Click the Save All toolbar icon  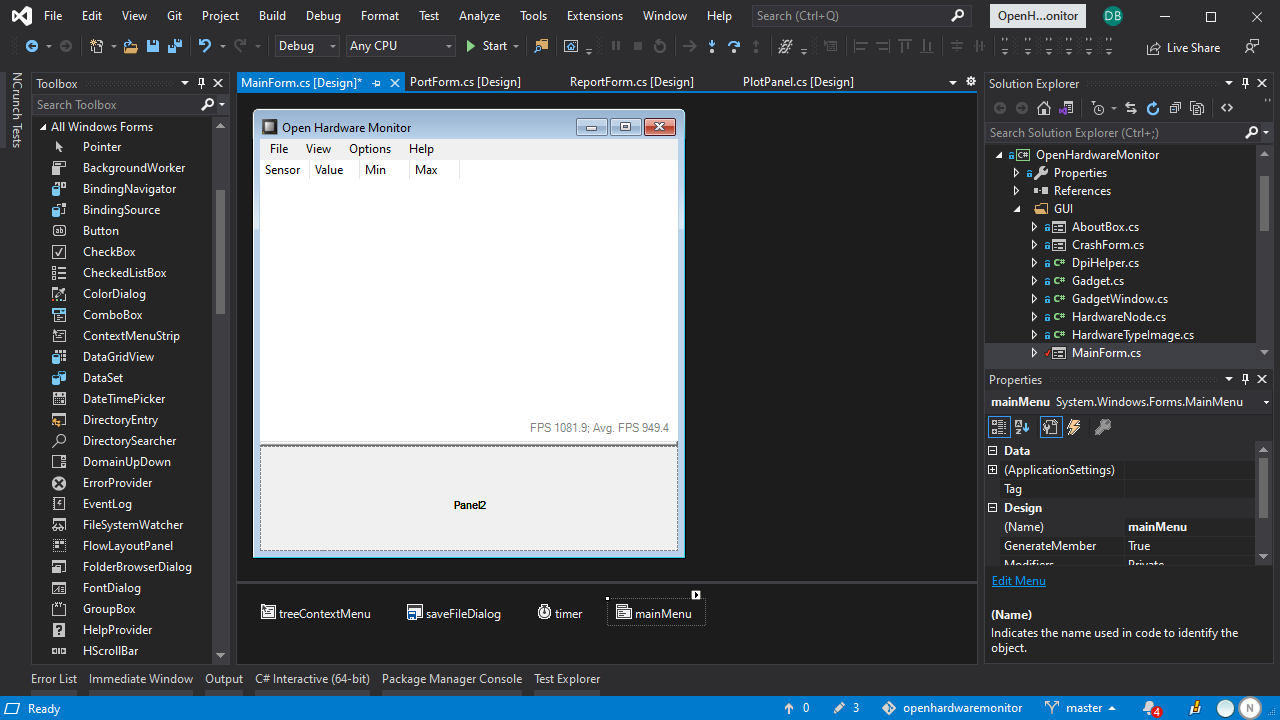point(175,46)
